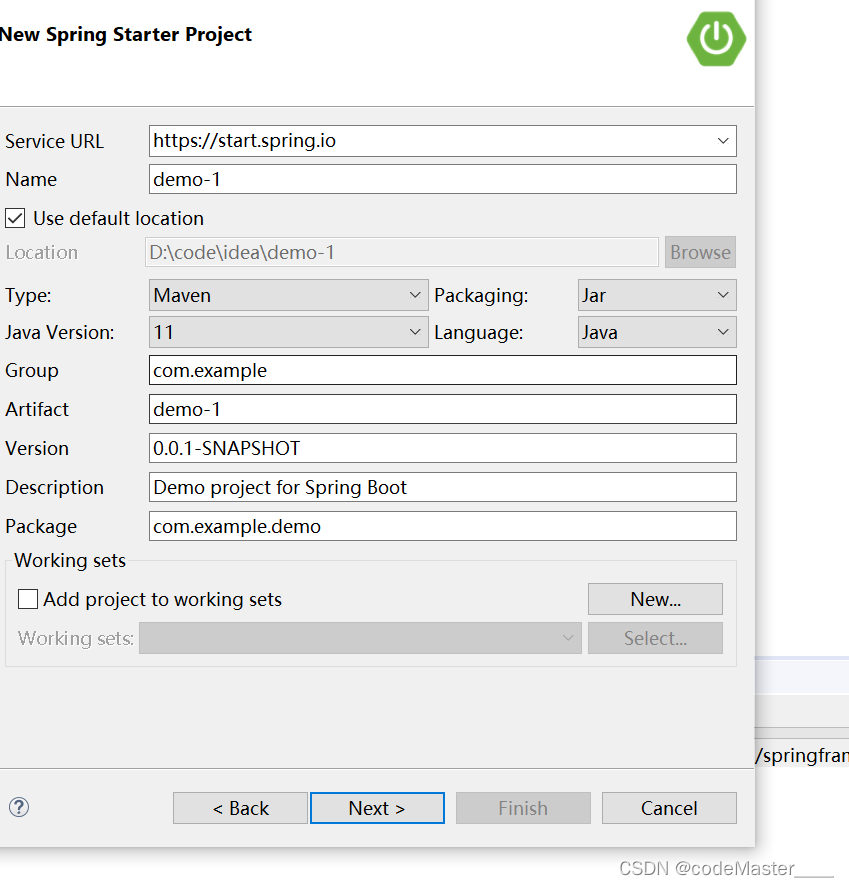Click the Version label
This screenshot has height=887, width=849.
[x=37, y=448]
